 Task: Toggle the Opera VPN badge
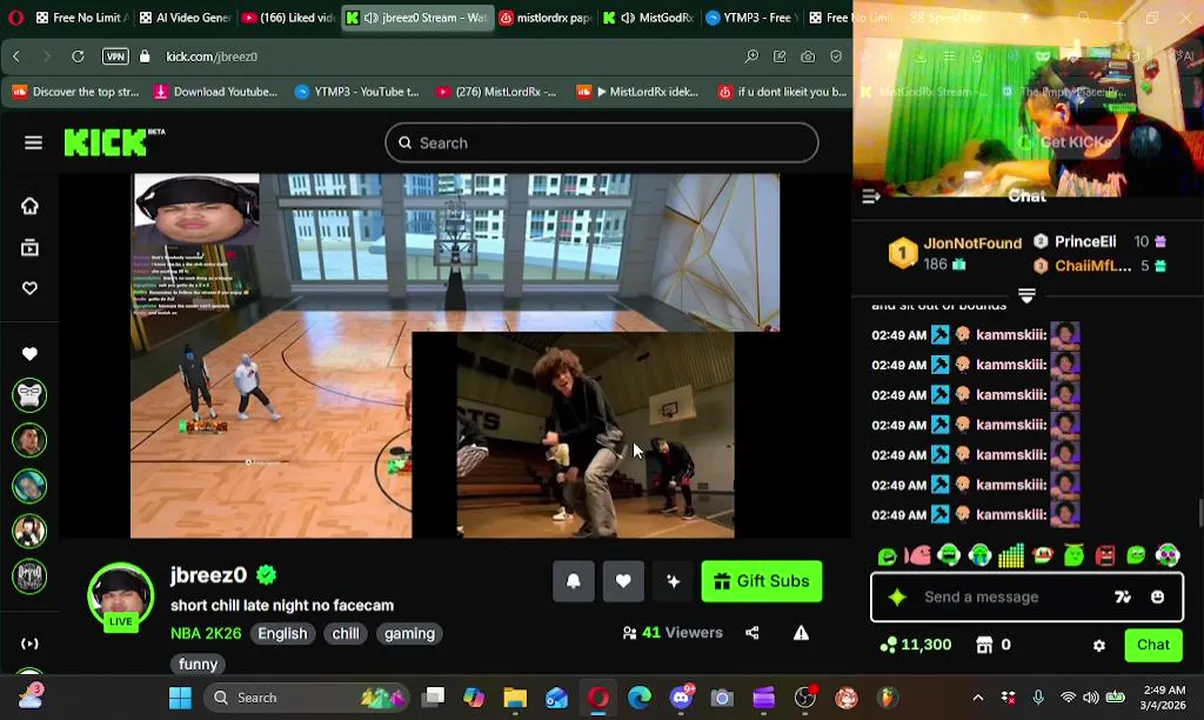click(115, 57)
